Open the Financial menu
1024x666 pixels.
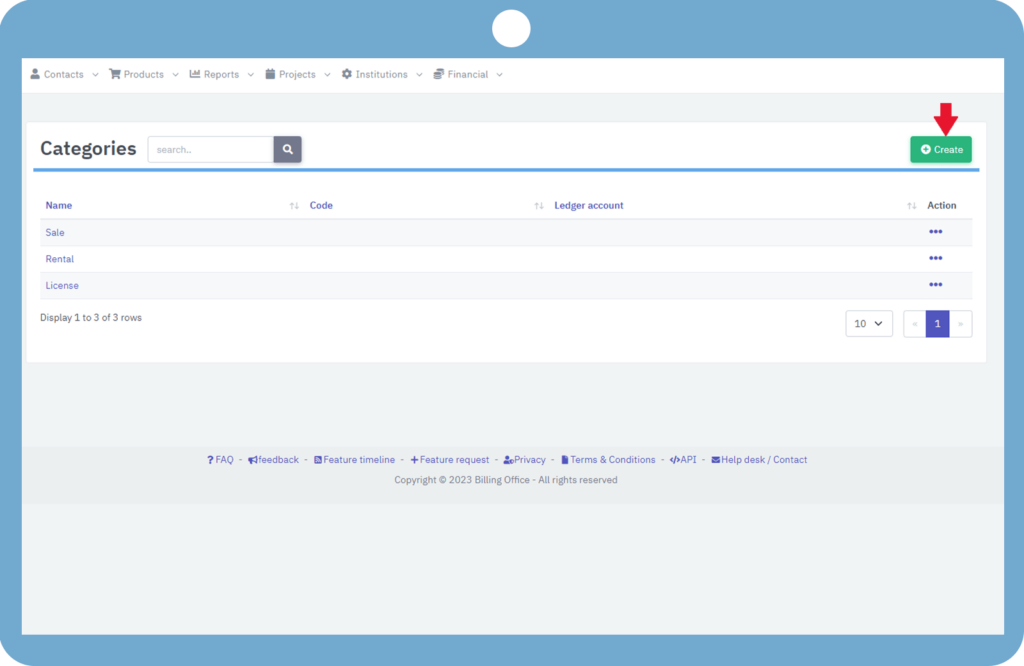coord(468,74)
